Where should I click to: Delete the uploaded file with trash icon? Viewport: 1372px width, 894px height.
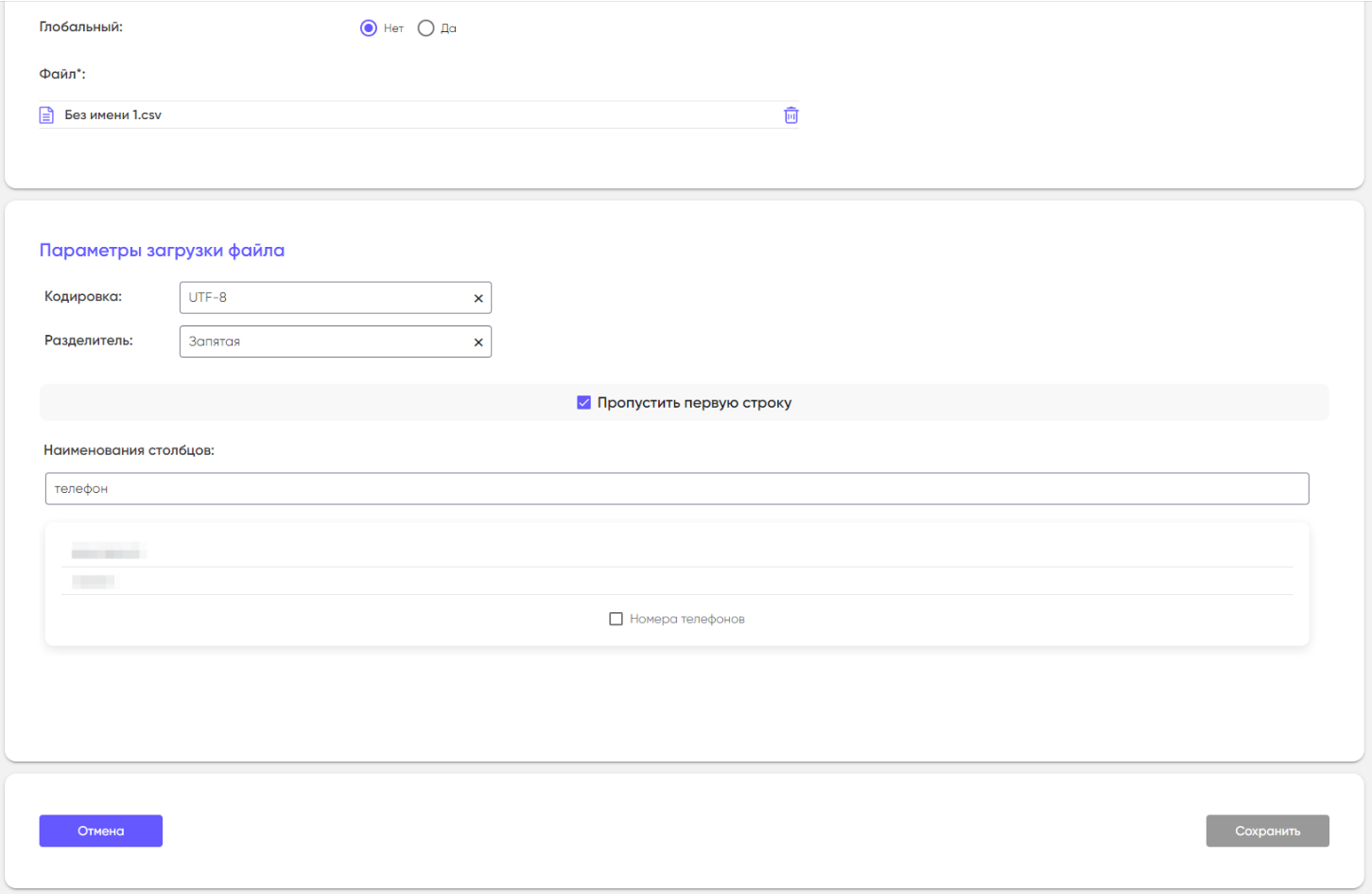(x=790, y=115)
